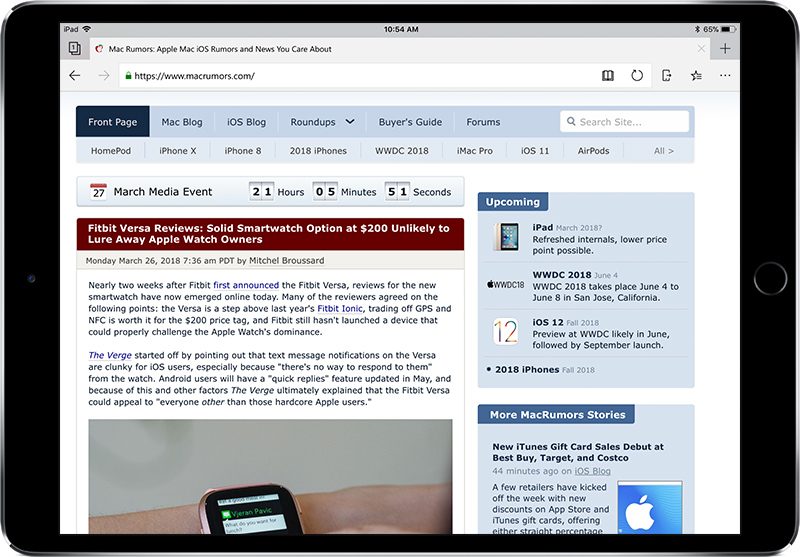Click More MacRumors Stories header

click(x=557, y=415)
